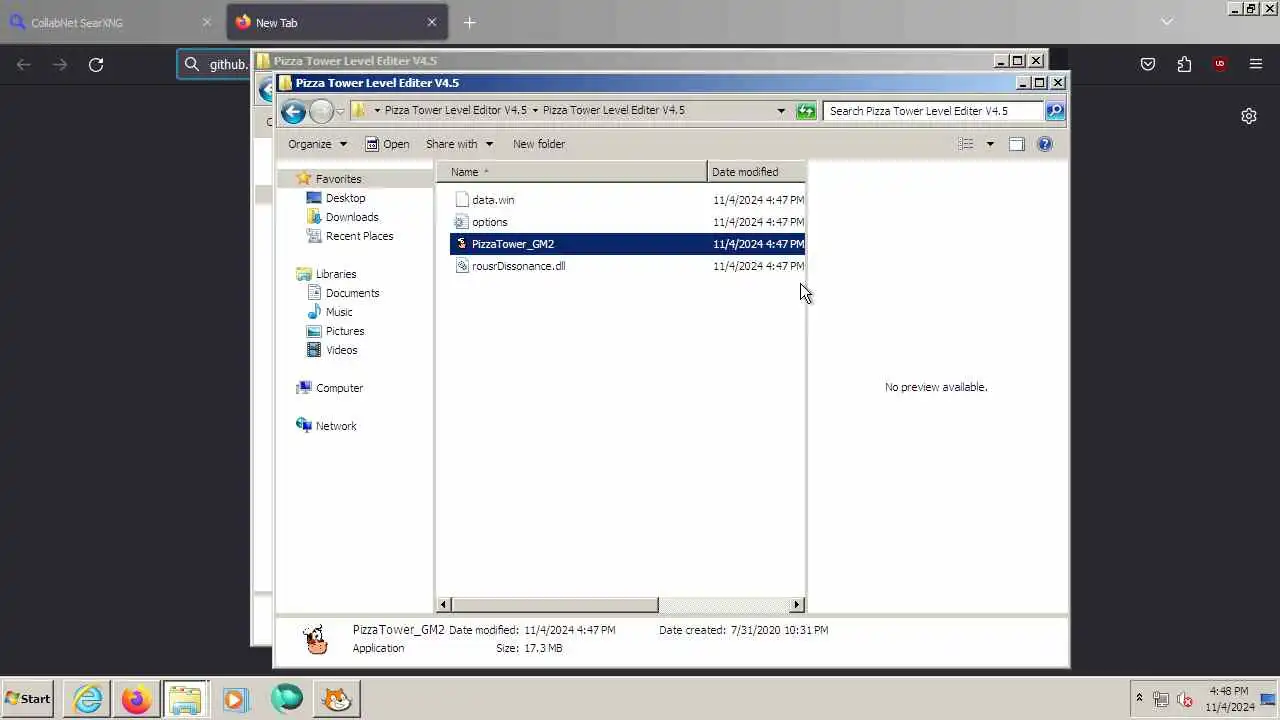This screenshot has height=720, width=1280.
Task: Open Internet Explorer from the taskbar
Action: 88,698
